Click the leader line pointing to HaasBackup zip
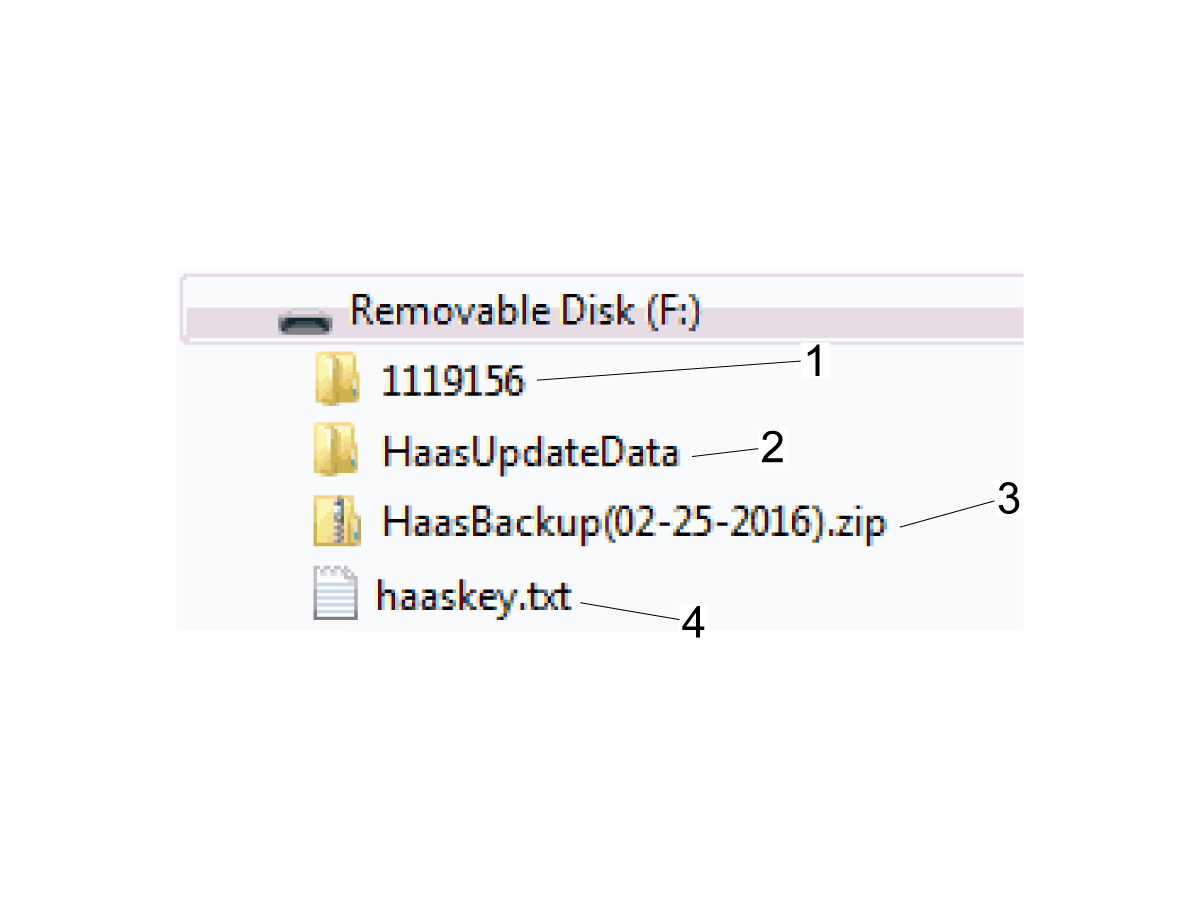1200x900 pixels. click(x=944, y=515)
